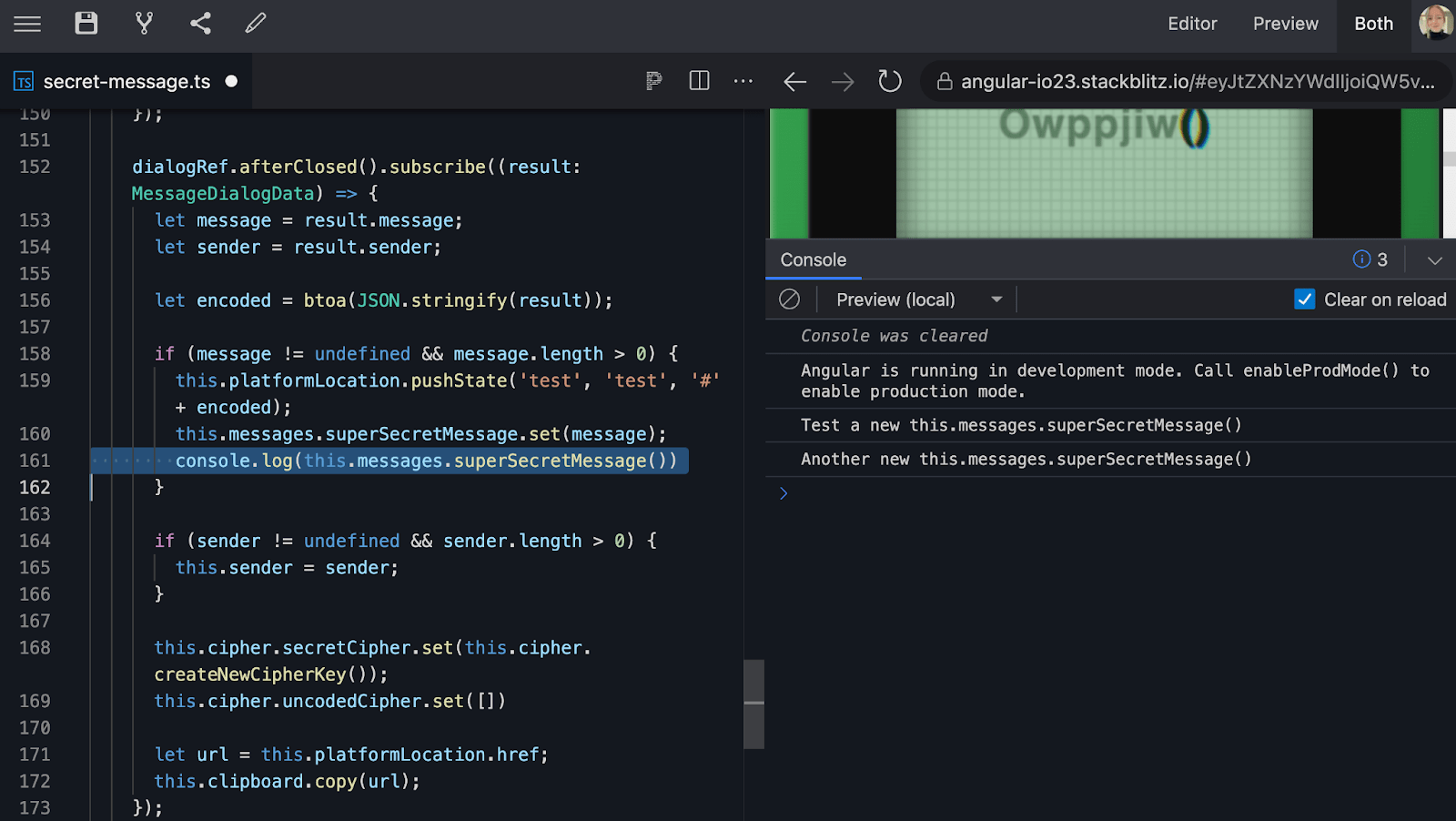Open the Preview (local) dropdown
The image size is (1456, 821).
pyautogui.click(x=915, y=299)
